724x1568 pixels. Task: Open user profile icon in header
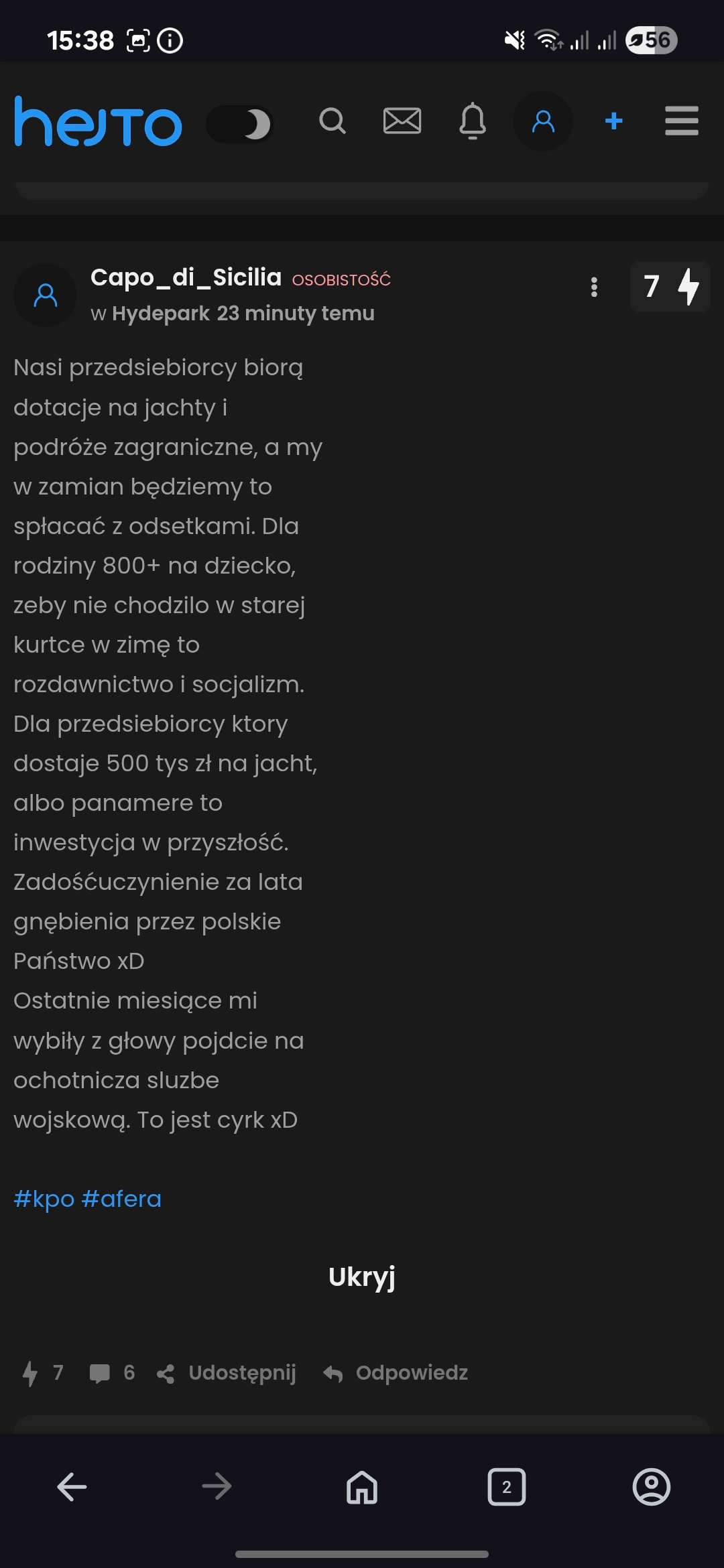pos(543,121)
